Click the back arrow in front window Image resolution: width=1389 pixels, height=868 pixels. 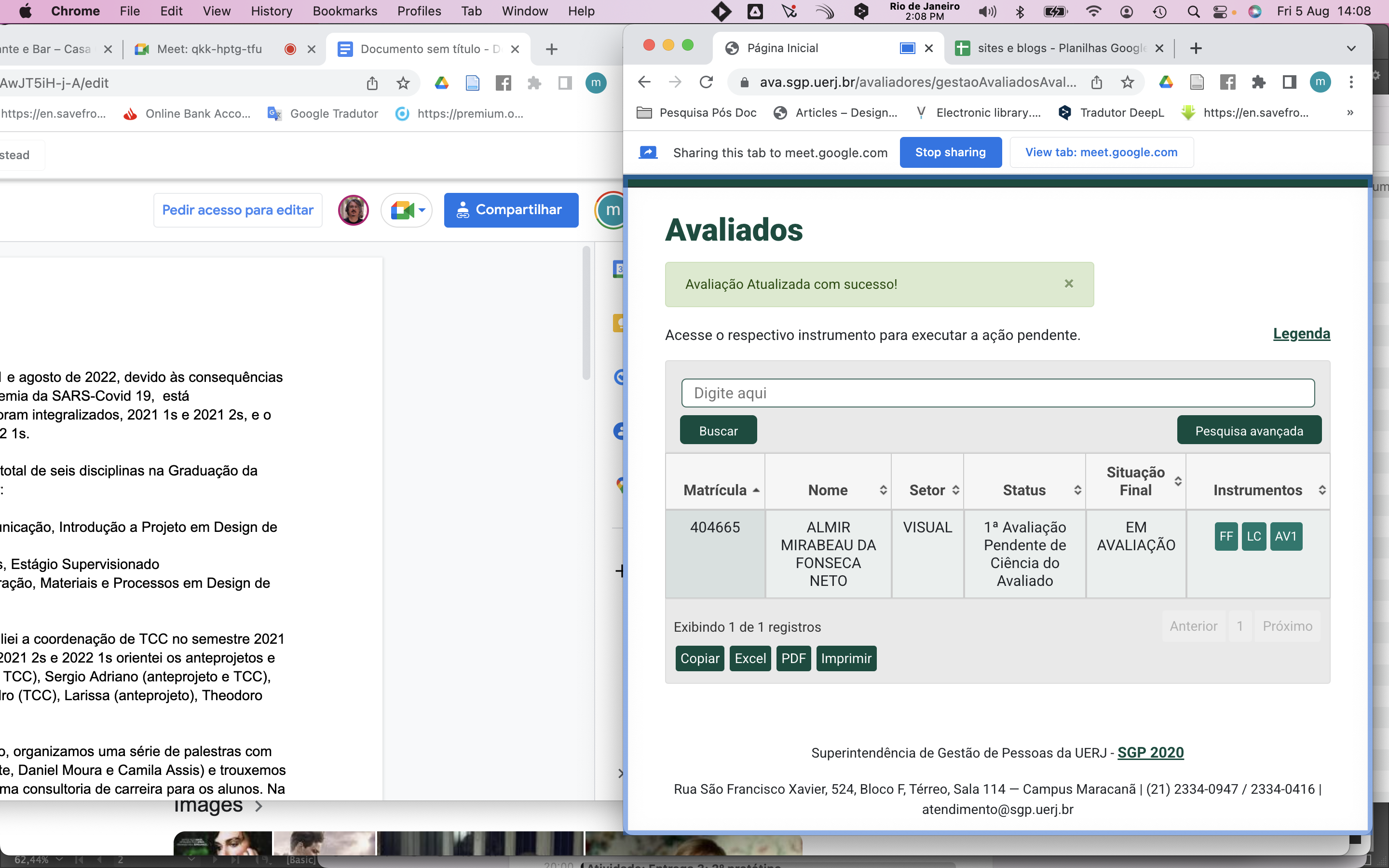[644, 82]
